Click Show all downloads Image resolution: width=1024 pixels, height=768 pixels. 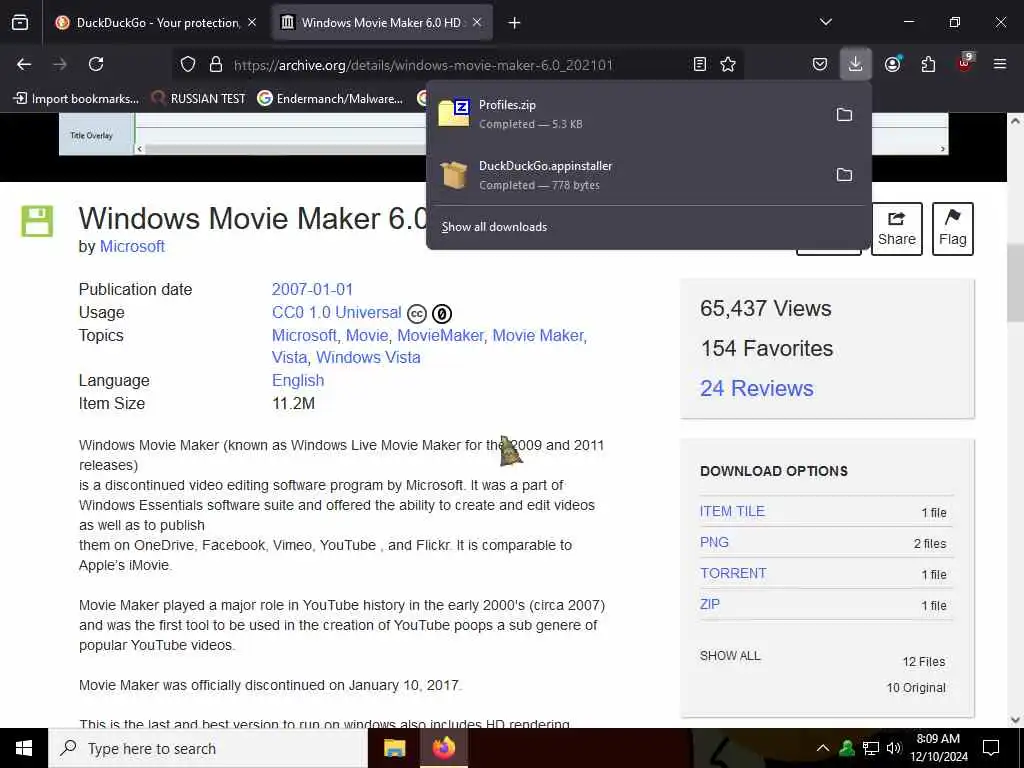(494, 227)
